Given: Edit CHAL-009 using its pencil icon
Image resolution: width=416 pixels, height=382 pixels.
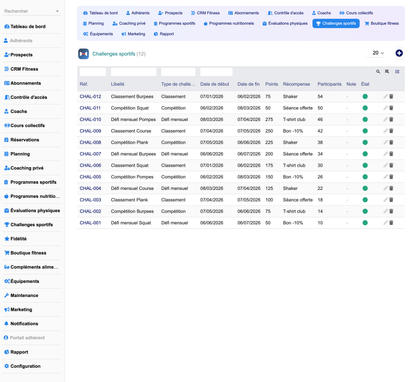Looking at the screenshot, I should pos(385,131).
